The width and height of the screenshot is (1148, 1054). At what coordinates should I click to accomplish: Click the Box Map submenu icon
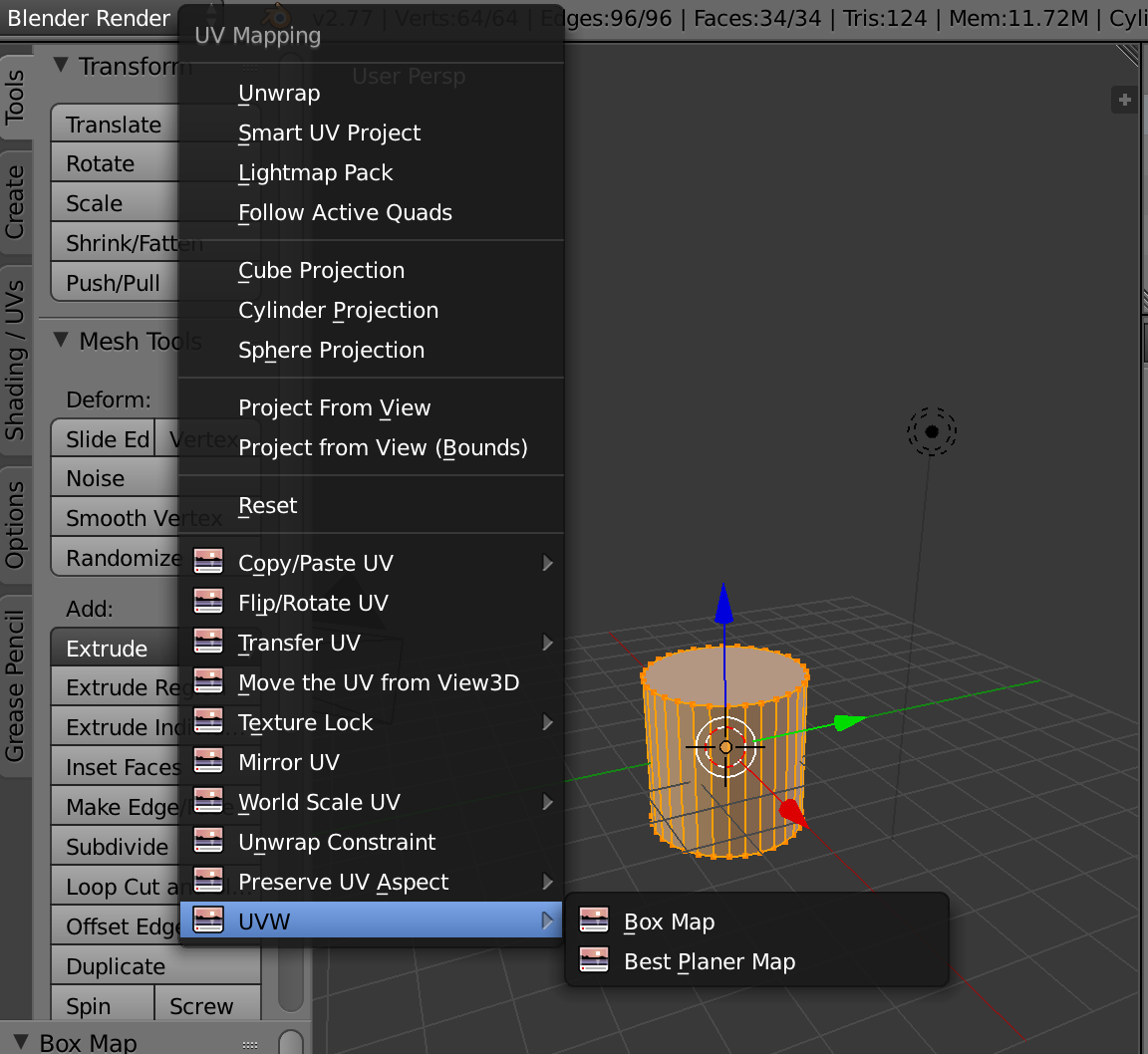pyautogui.click(x=594, y=921)
